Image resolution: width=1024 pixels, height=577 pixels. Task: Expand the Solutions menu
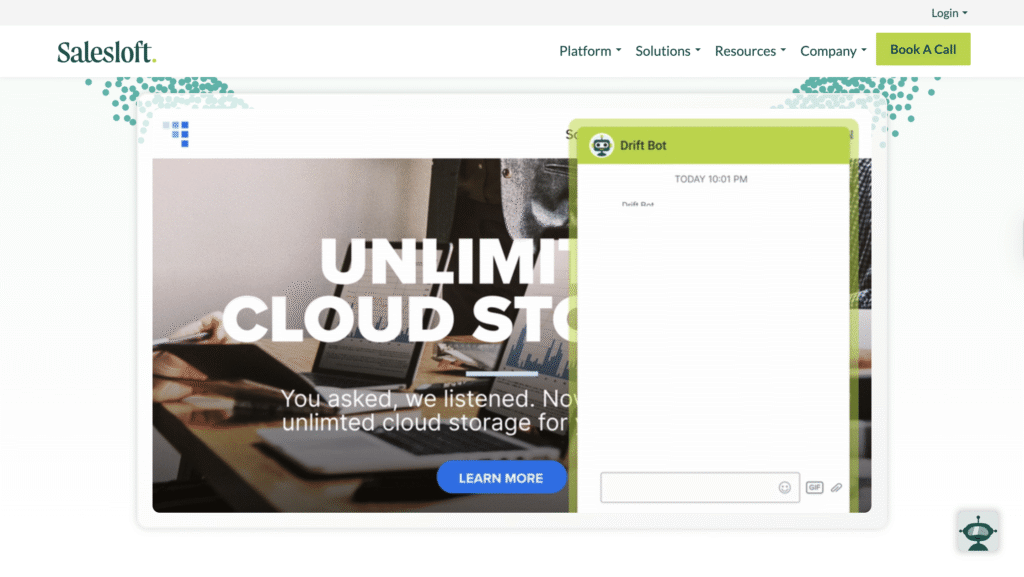(x=667, y=51)
